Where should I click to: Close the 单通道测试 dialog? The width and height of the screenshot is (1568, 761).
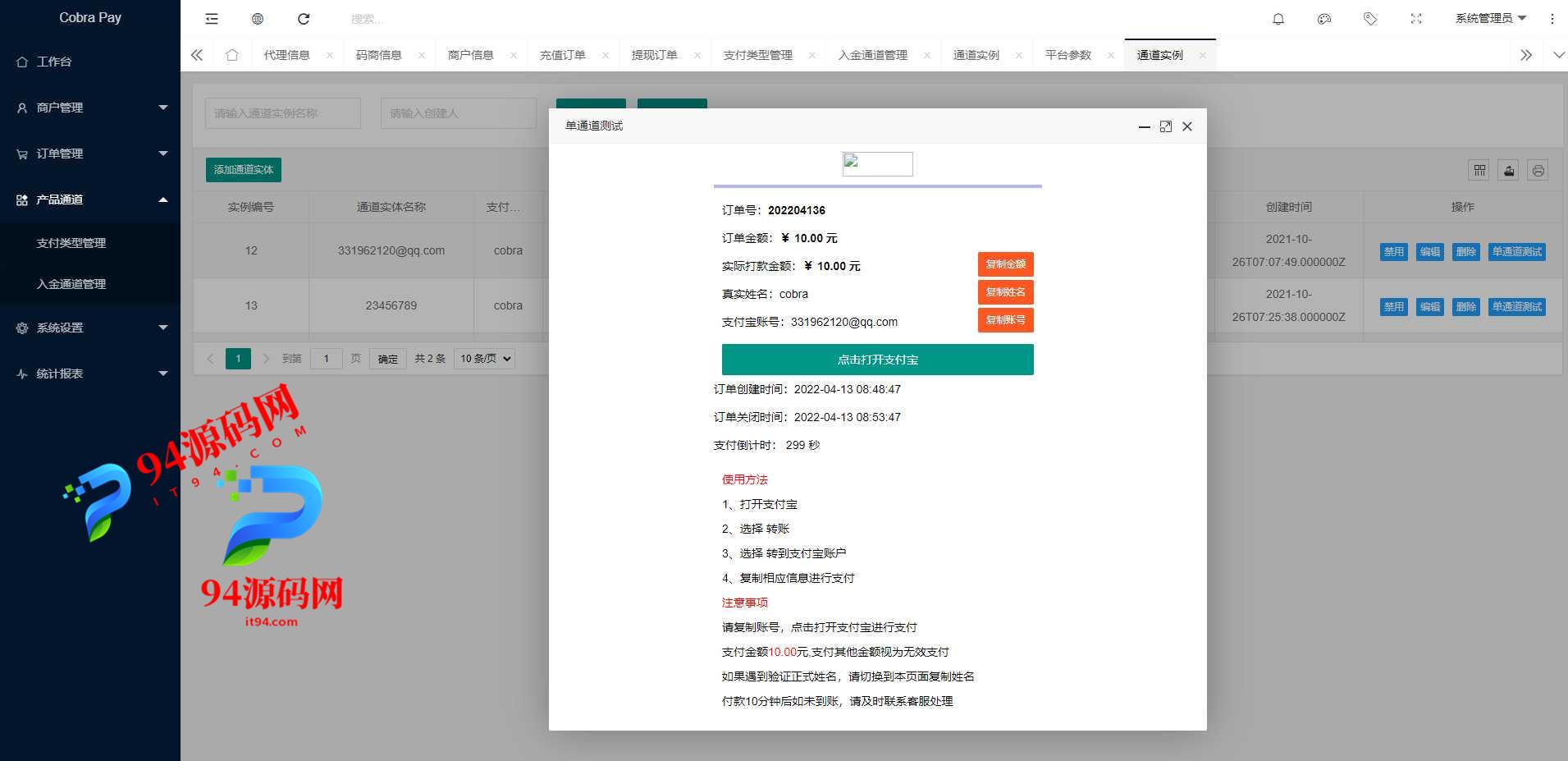pos(1187,126)
